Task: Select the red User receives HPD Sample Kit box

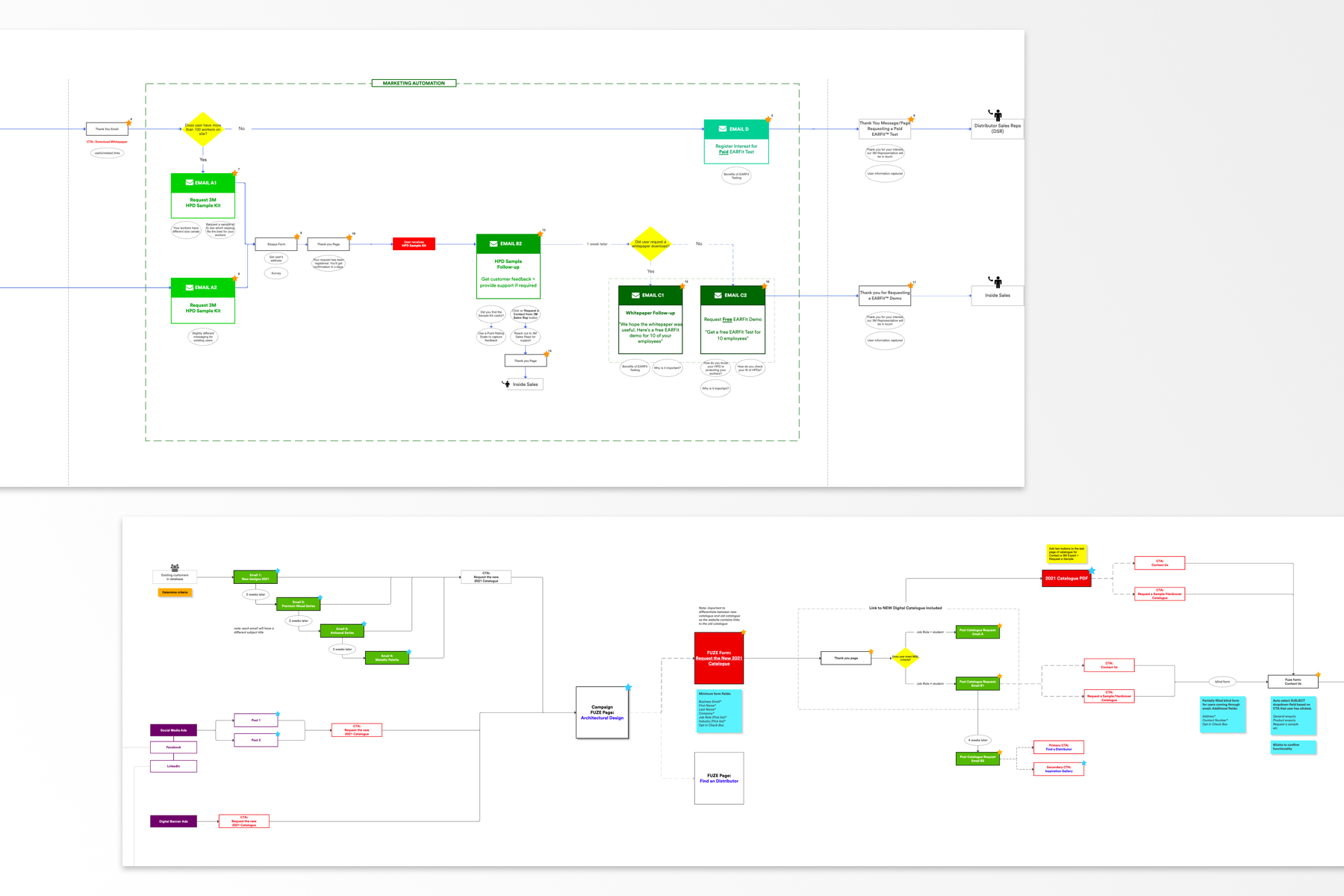Action: 414,243
